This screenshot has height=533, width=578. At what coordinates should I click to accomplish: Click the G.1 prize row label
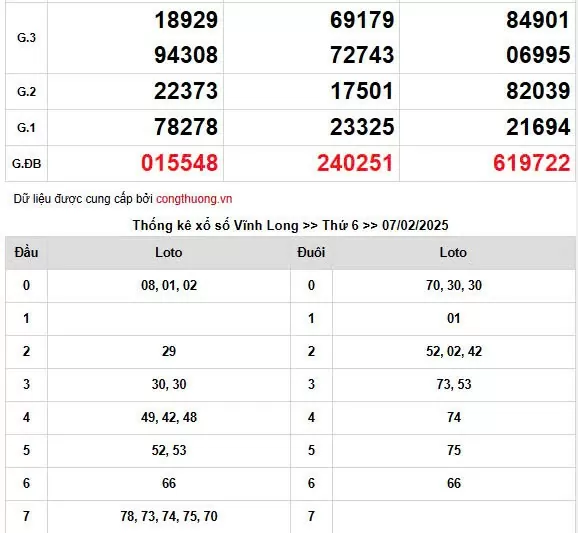(27, 128)
